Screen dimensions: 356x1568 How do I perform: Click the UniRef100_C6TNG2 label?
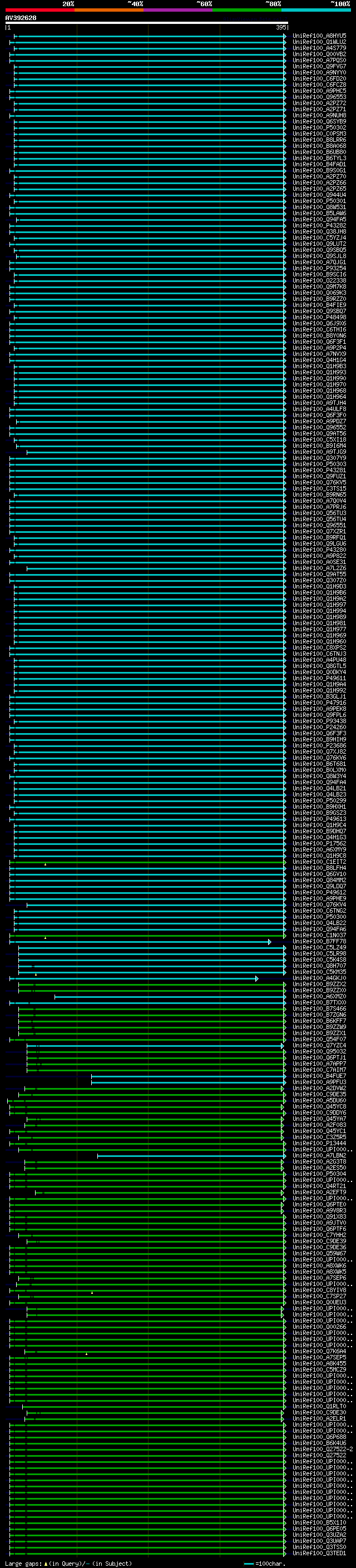(x=319, y=911)
